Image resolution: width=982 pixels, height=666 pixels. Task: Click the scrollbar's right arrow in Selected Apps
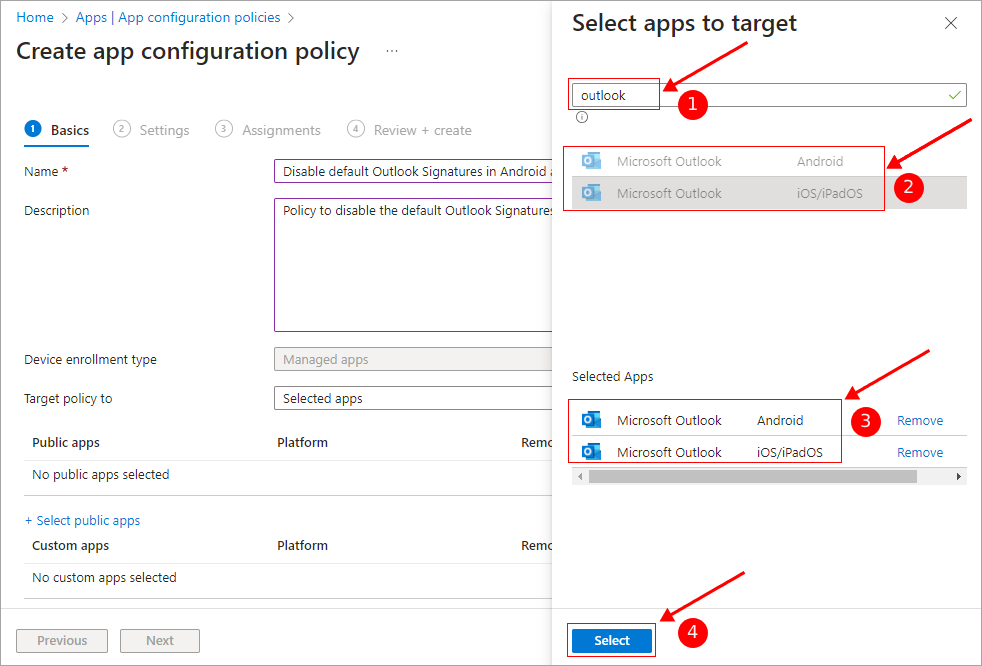click(x=959, y=477)
